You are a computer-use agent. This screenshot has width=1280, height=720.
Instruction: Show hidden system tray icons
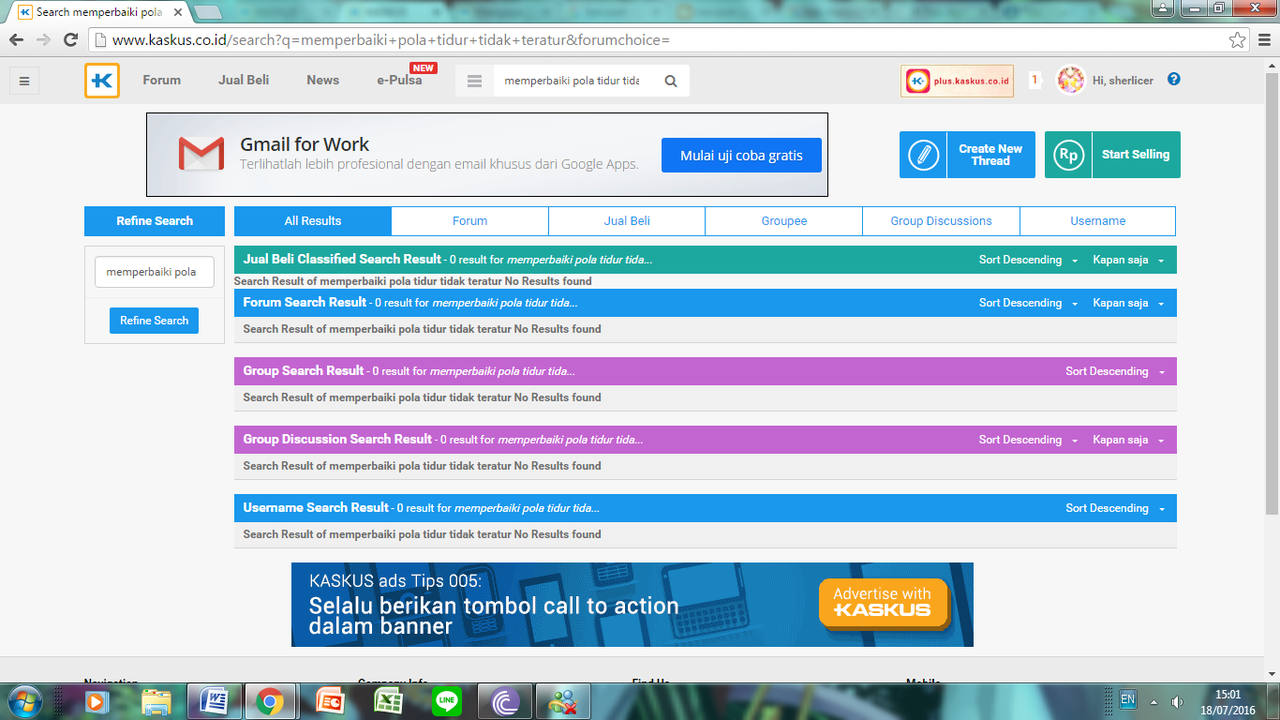(x=1153, y=701)
